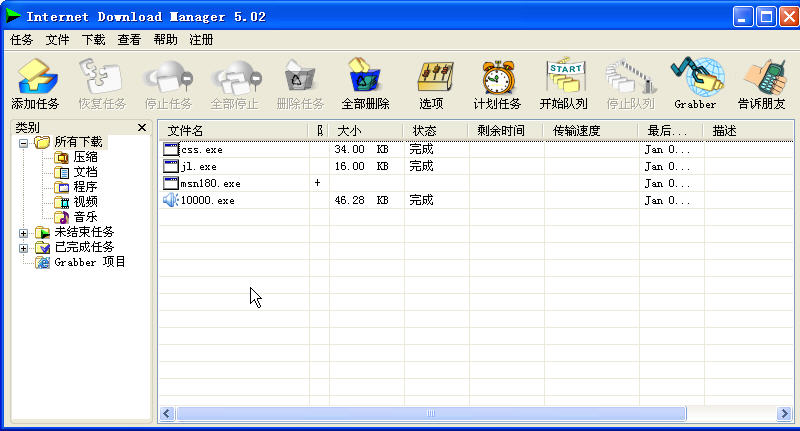Click the file icon beside css.exe
Screen dimensions: 800x431
pyautogui.click(x=171, y=149)
